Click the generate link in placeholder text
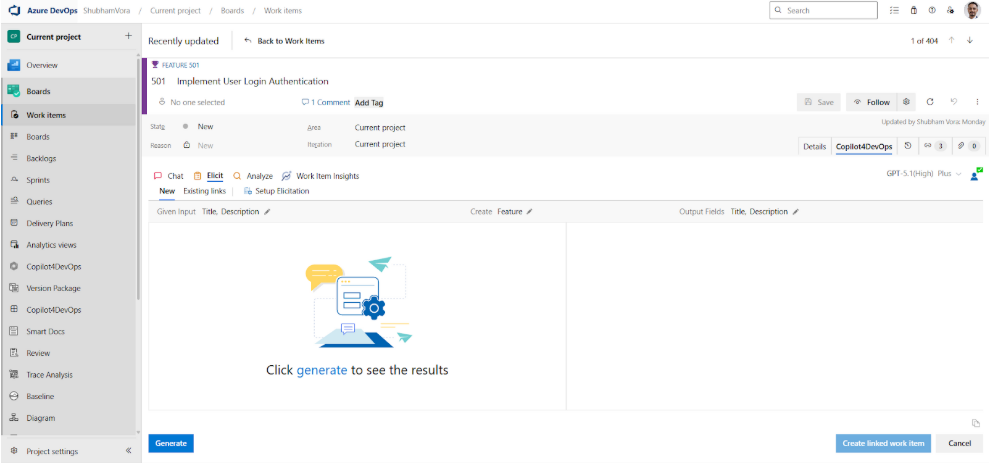The height and width of the screenshot is (463, 996). pos(322,370)
